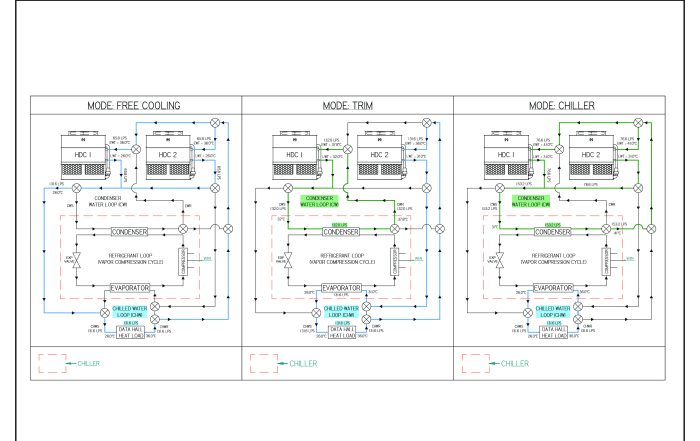Click valve left of CHILLED WATER LOOP, Chiller
700x441 pixels.
(528, 313)
